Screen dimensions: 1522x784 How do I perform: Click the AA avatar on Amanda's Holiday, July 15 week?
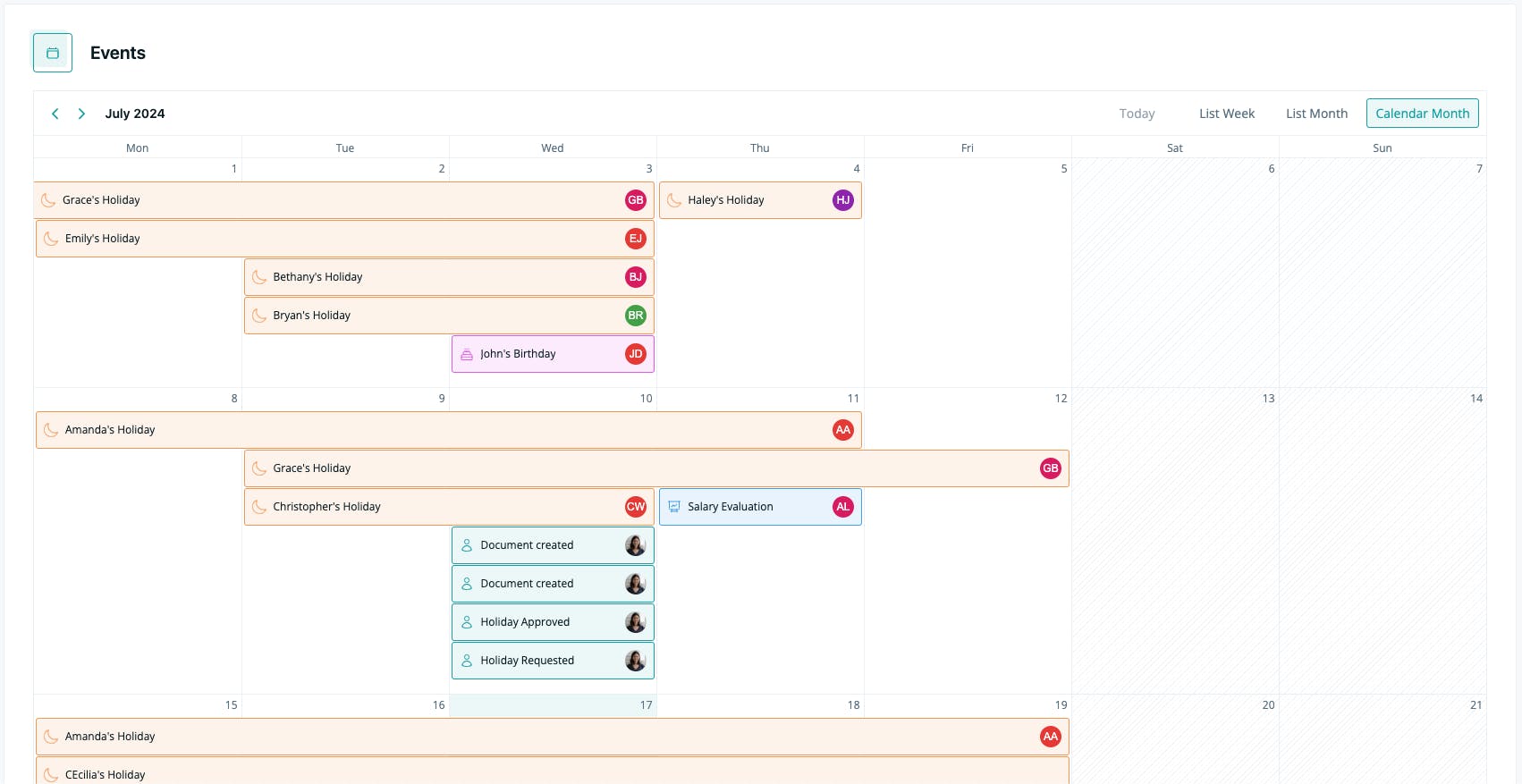point(1051,737)
